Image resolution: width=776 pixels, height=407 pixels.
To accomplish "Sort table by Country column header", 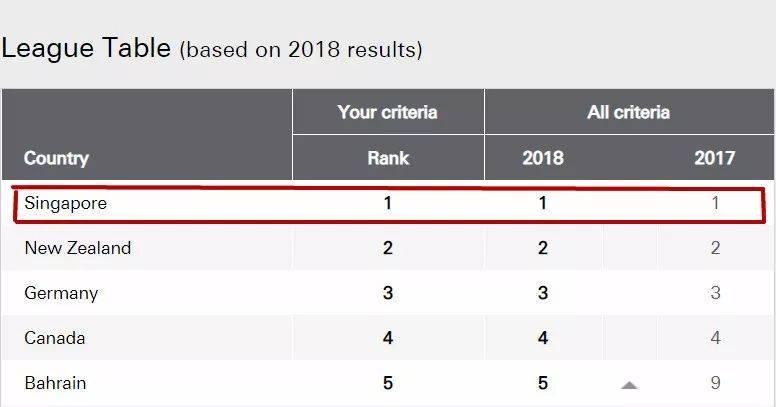I will point(56,158).
